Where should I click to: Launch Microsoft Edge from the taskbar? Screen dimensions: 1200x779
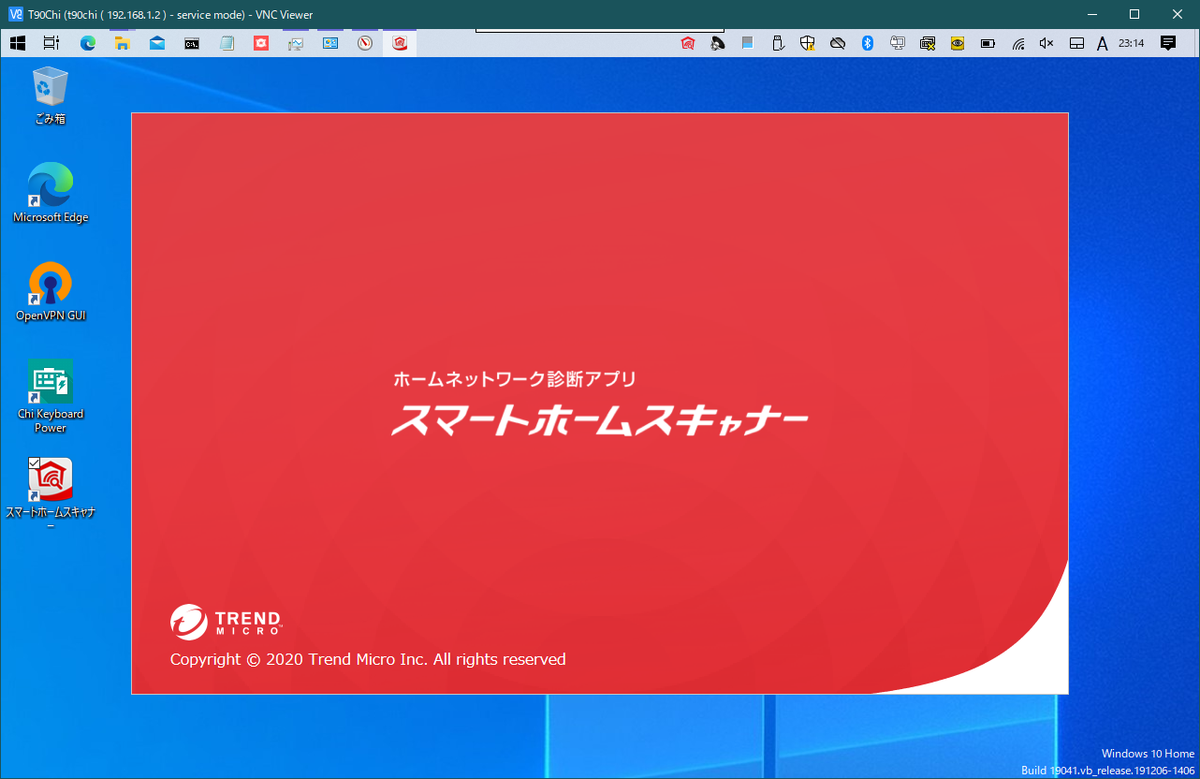point(87,43)
